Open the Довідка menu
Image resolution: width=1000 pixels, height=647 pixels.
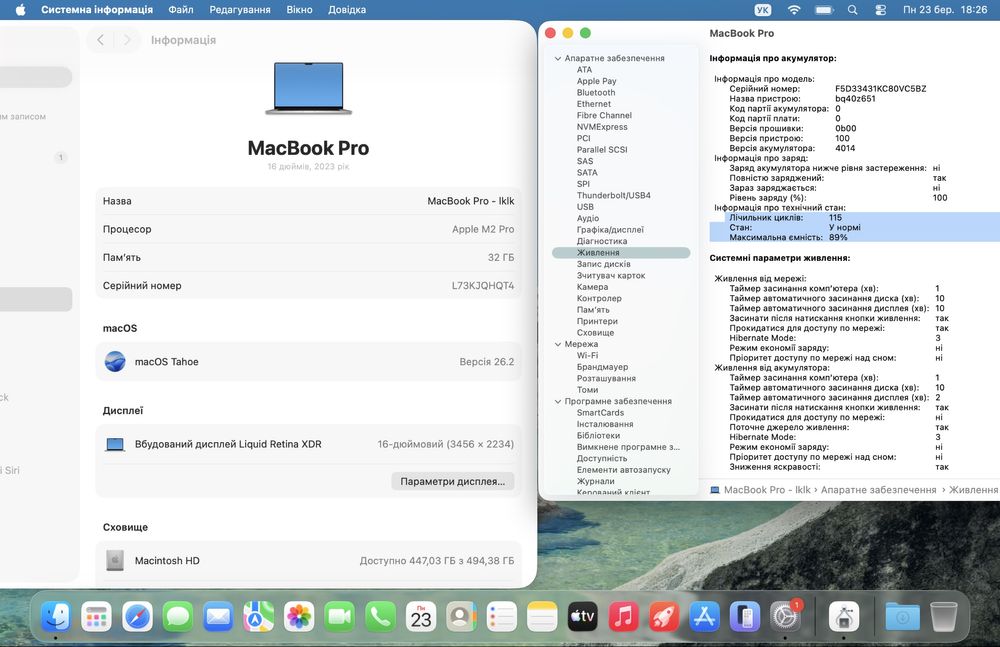[x=347, y=10]
